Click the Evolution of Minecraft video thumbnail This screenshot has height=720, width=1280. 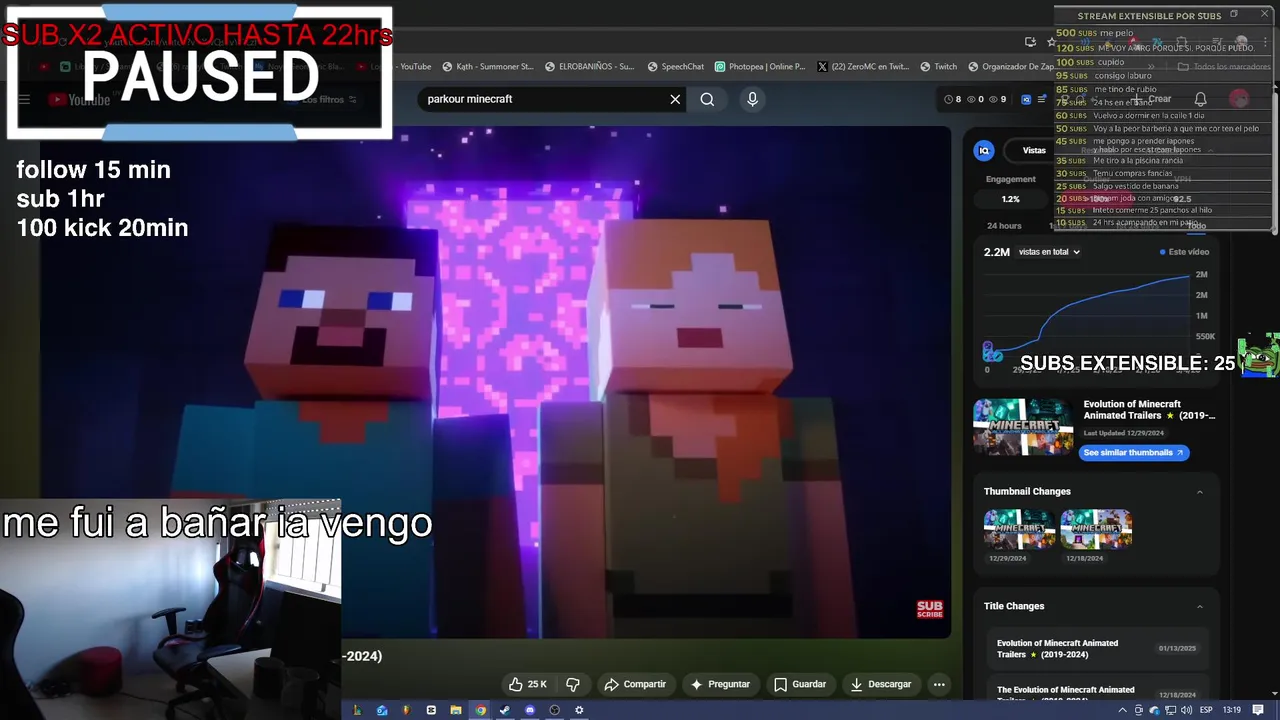(x=1023, y=427)
